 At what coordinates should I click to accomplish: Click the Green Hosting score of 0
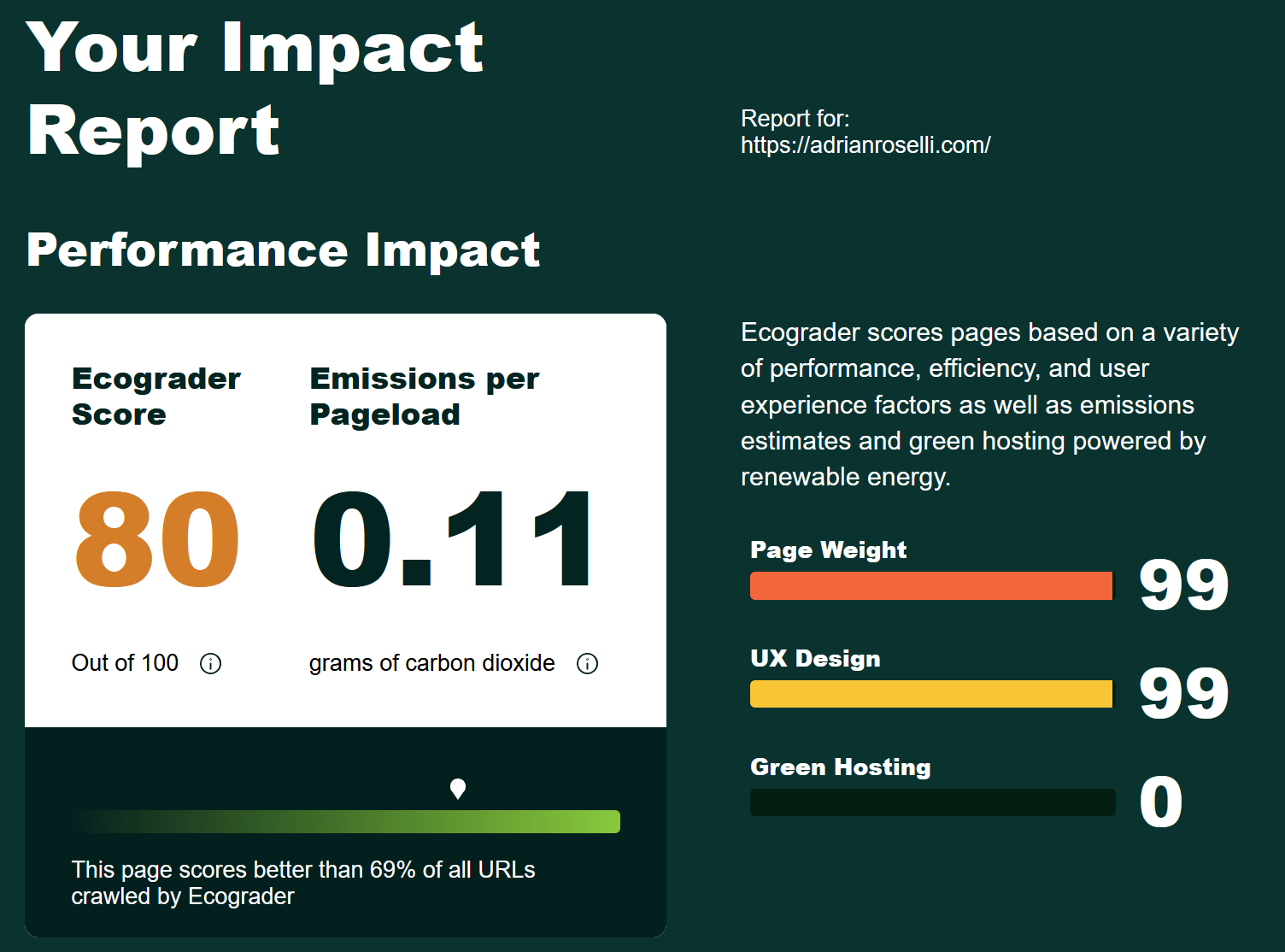coord(1161,802)
